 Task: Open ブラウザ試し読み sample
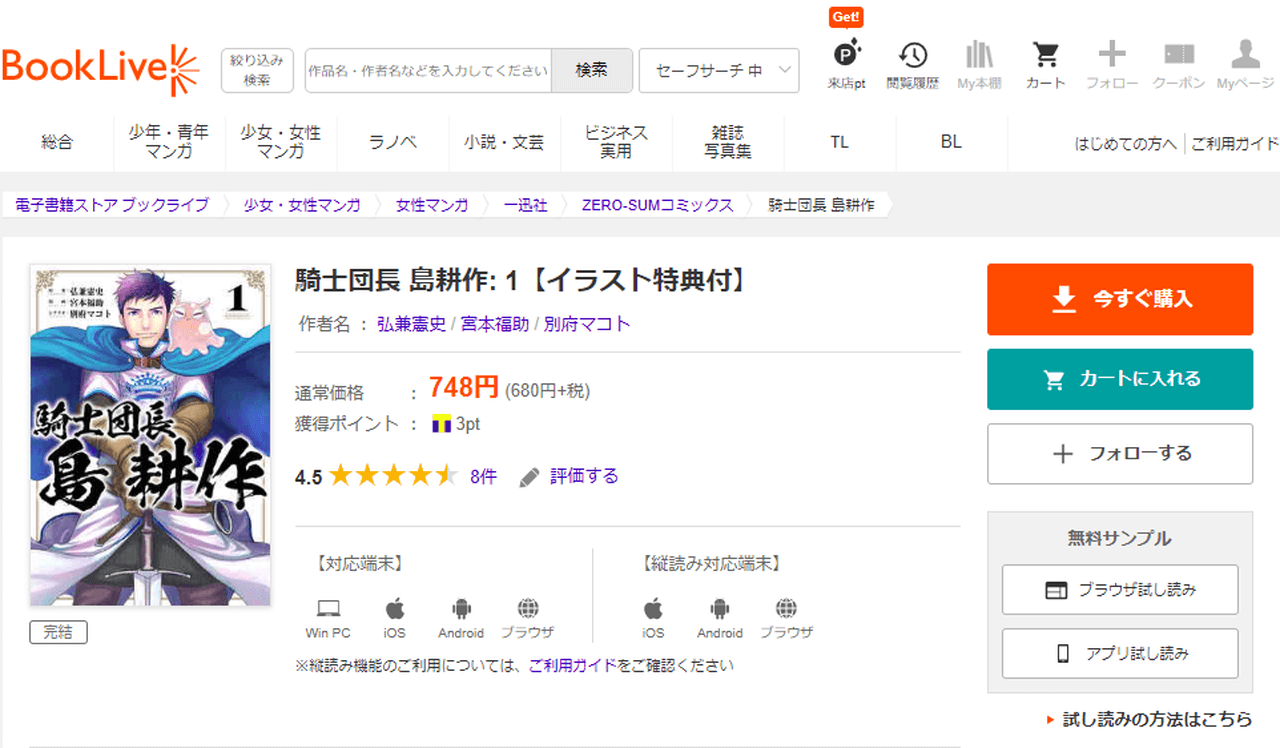tap(1119, 590)
